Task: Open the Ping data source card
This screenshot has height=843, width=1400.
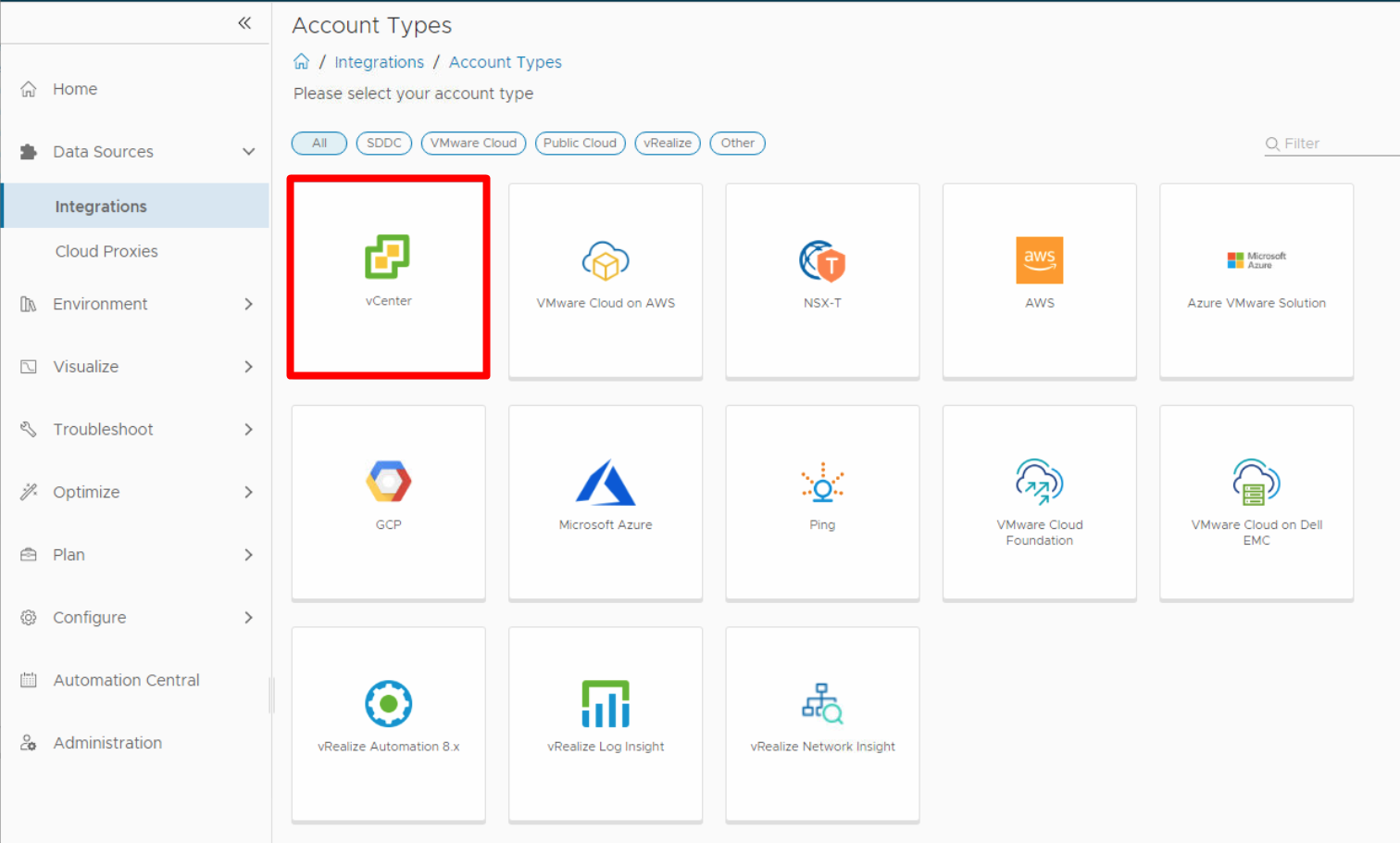Action: tap(822, 500)
